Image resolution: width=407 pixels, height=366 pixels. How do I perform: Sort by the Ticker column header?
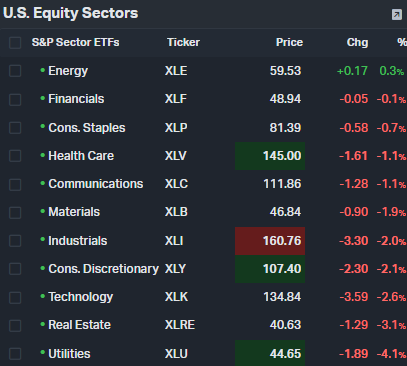click(x=183, y=42)
